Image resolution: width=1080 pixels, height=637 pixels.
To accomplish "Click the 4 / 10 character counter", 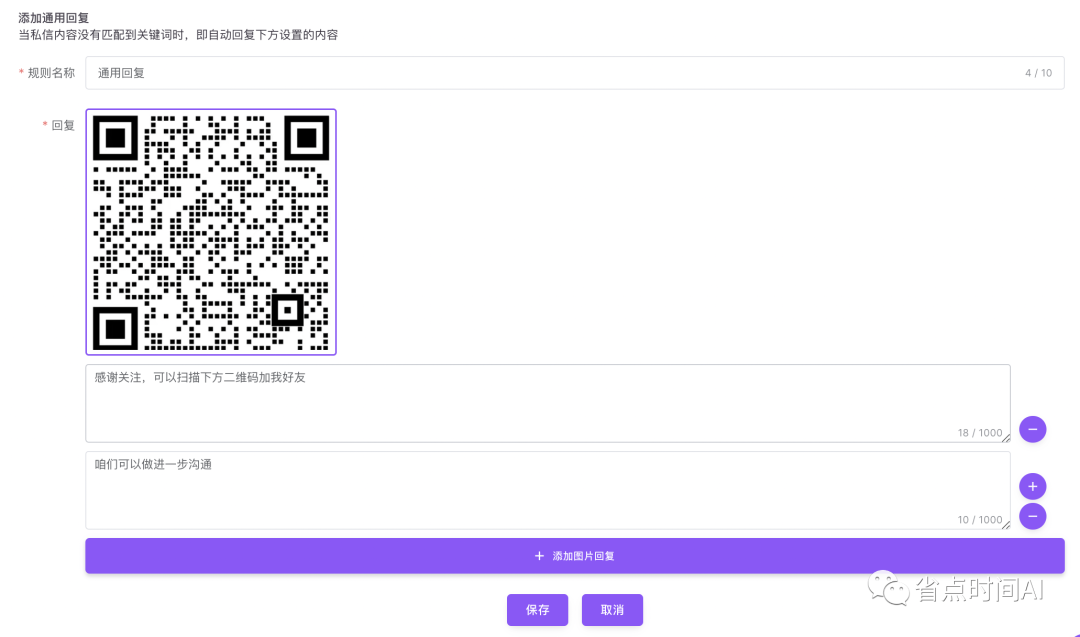I will pos(1038,73).
